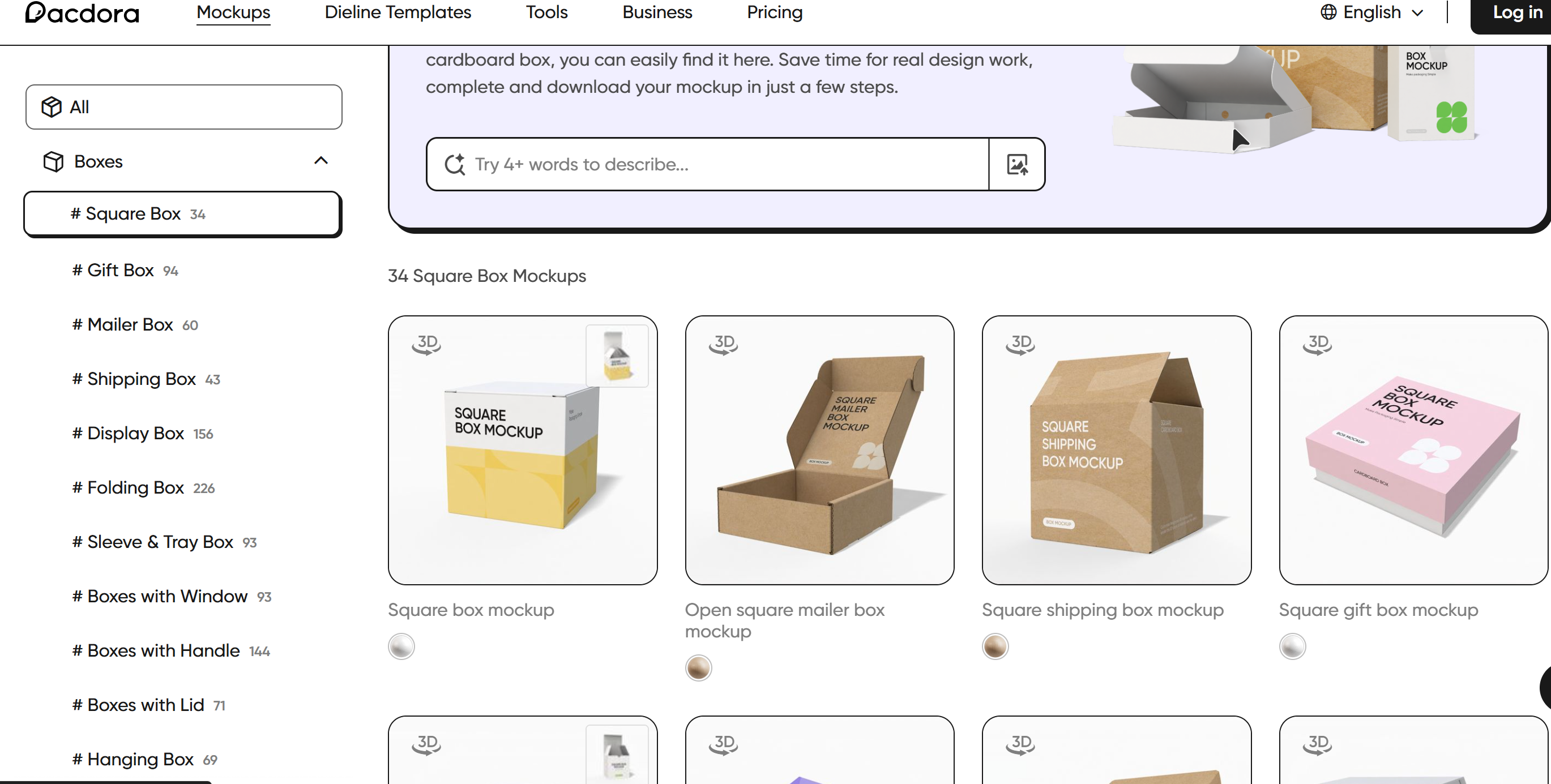Select the Boxes with Window category
The image size is (1551, 784).
pyautogui.click(x=172, y=596)
